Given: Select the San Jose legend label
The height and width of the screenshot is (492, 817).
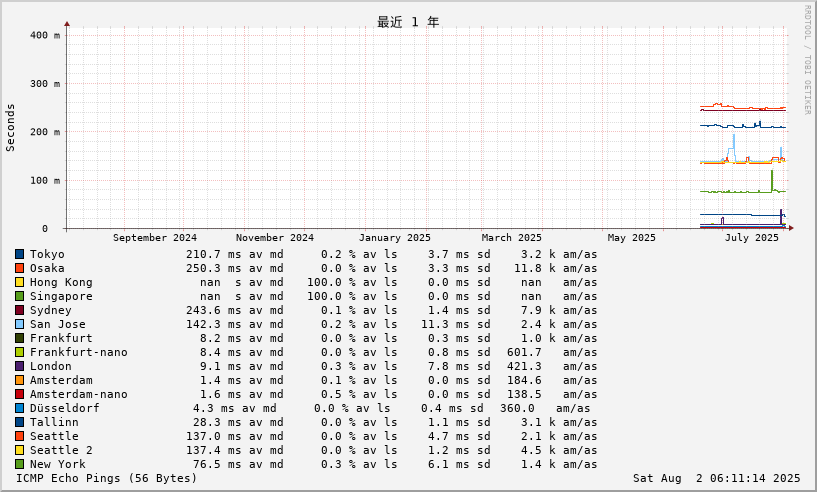Looking at the screenshot, I should pos(57,325).
